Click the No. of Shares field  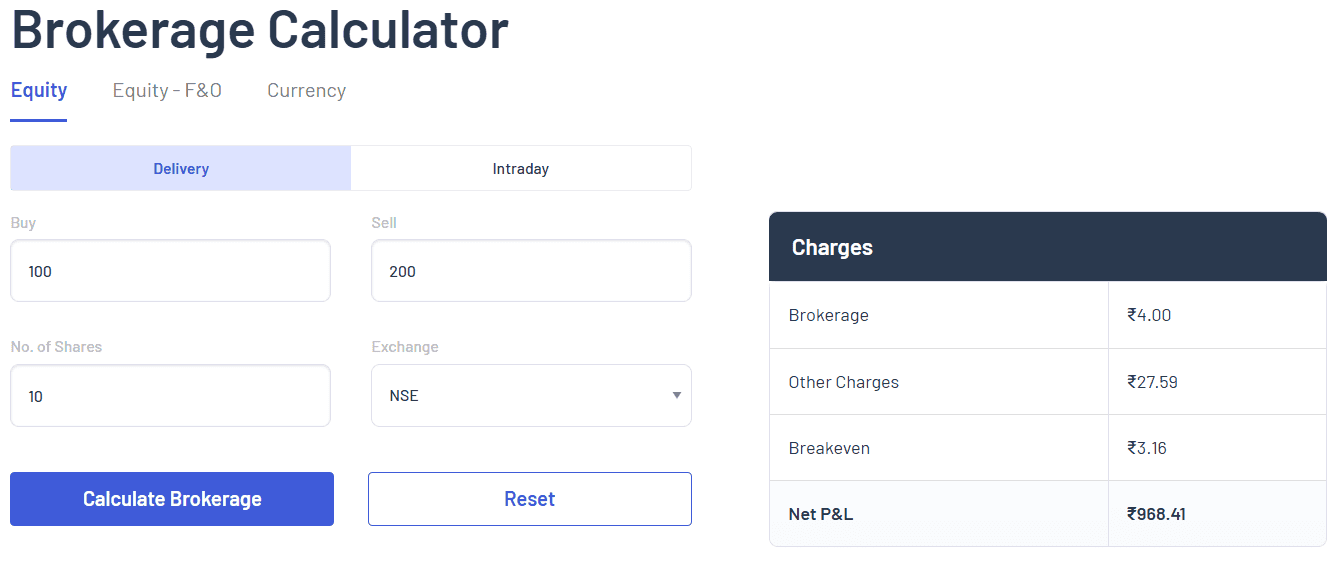[170, 396]
